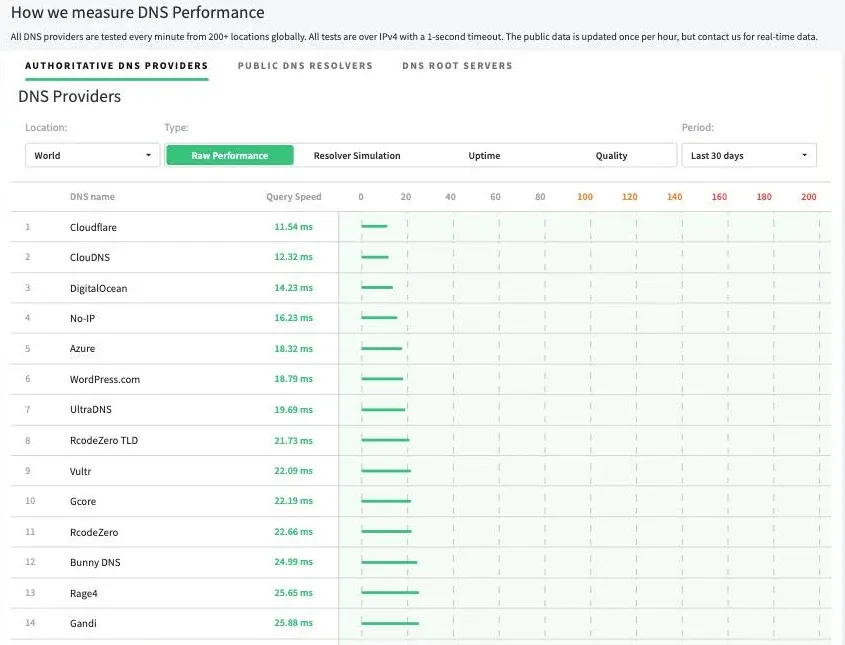Viewport: 845px width, 645px height.
Task: Click the Cloudflare provider name
Action: [93, 227]
